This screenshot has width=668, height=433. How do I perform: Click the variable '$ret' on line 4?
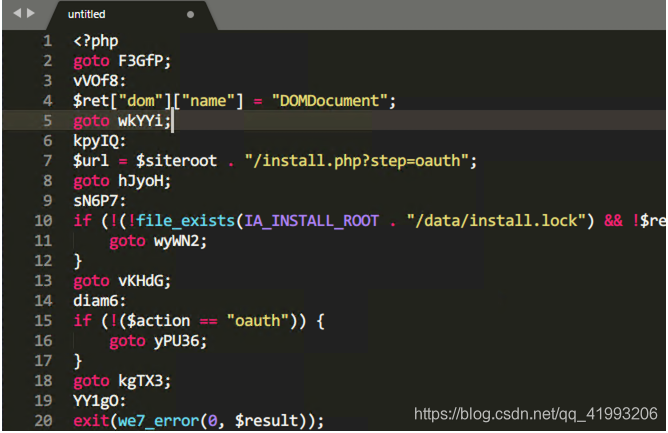pyautogui.click(x=91, y=101)
